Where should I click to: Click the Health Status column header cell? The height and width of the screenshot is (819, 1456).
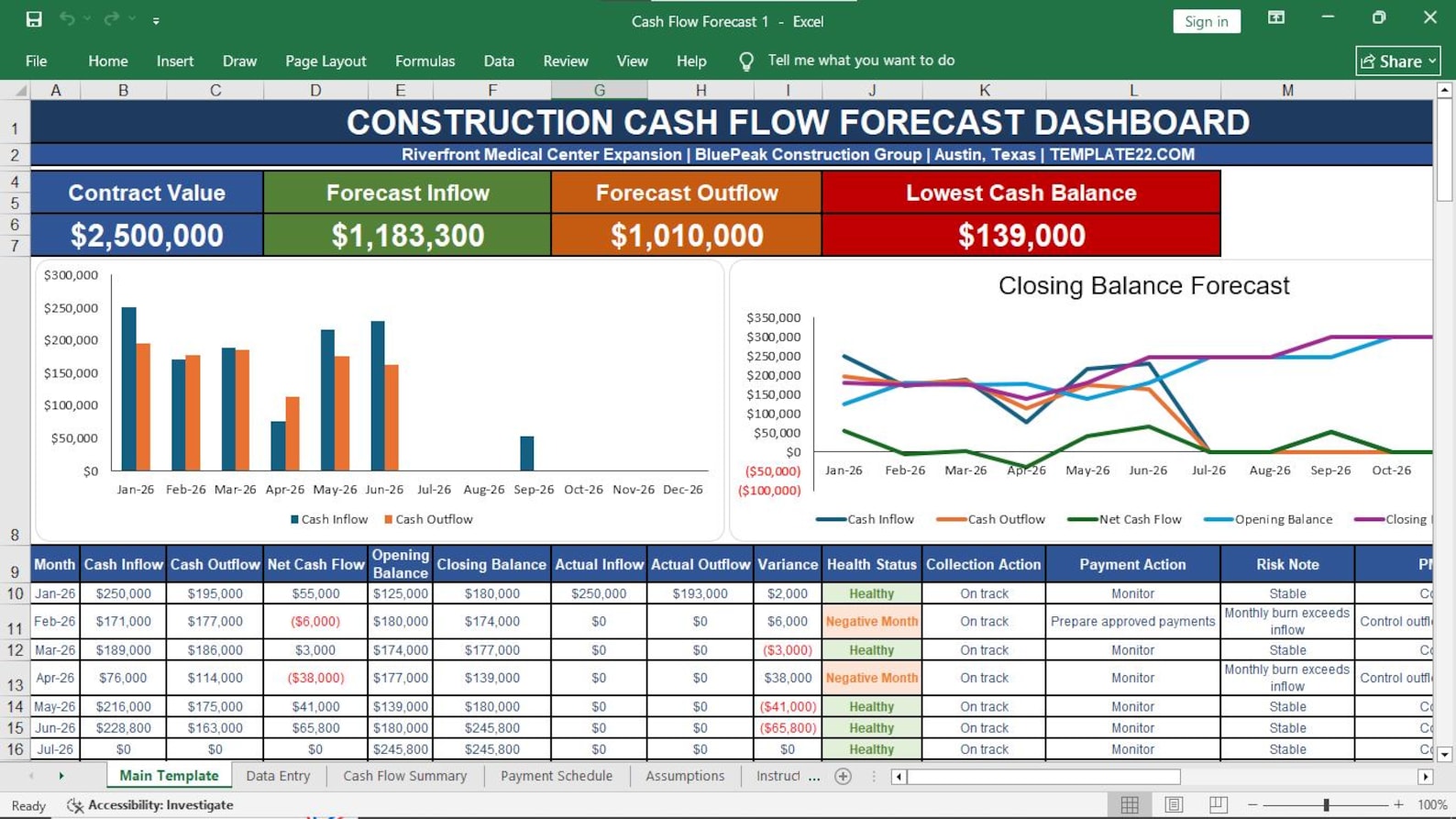pos(871,564)
